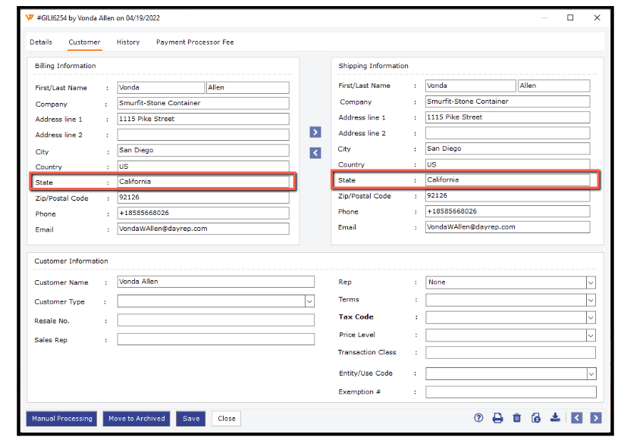This screenshot has height=446, width=624.
Task: Click the void document icon
Action: (536, 418)
